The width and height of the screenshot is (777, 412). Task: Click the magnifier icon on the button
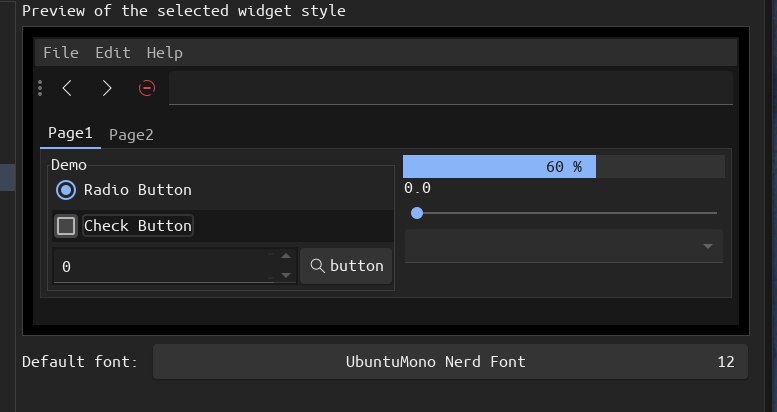pos(317,266)
